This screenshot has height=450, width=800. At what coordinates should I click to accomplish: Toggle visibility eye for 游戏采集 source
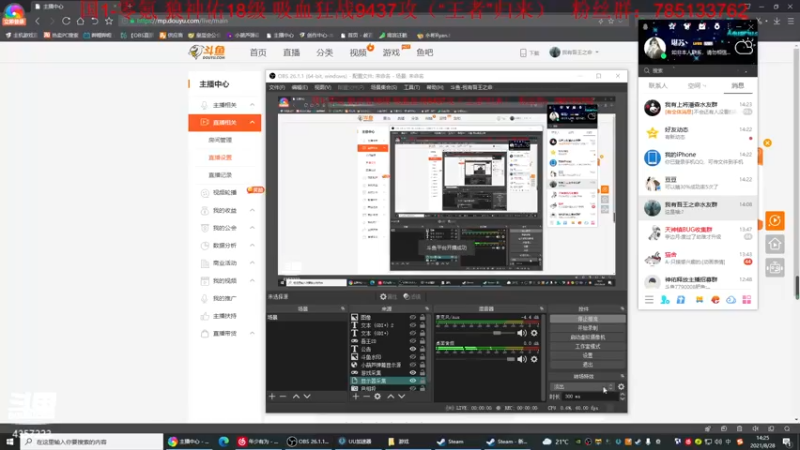click(x=413, y=373)
